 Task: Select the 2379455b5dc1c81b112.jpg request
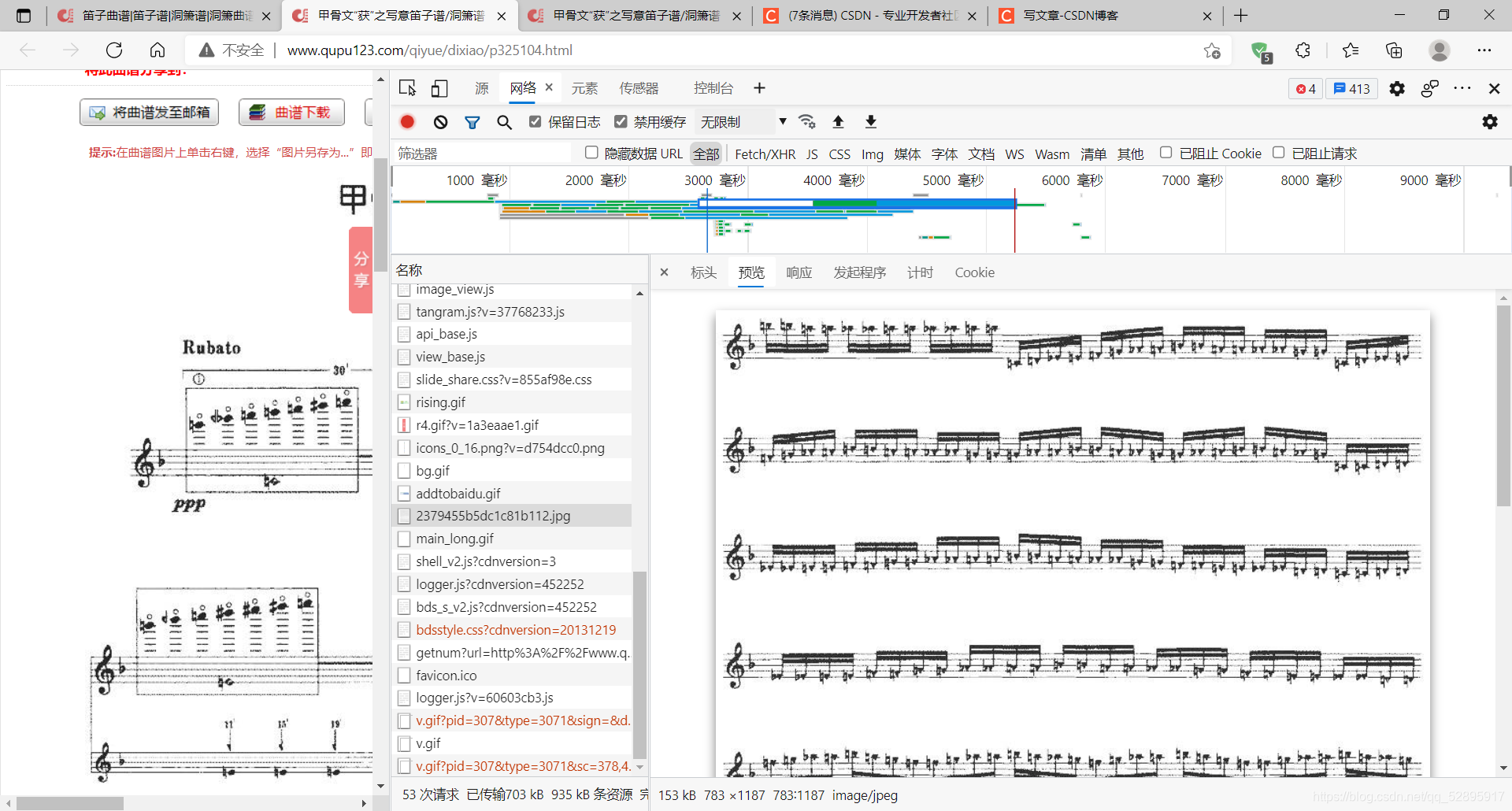coord(512,516)
